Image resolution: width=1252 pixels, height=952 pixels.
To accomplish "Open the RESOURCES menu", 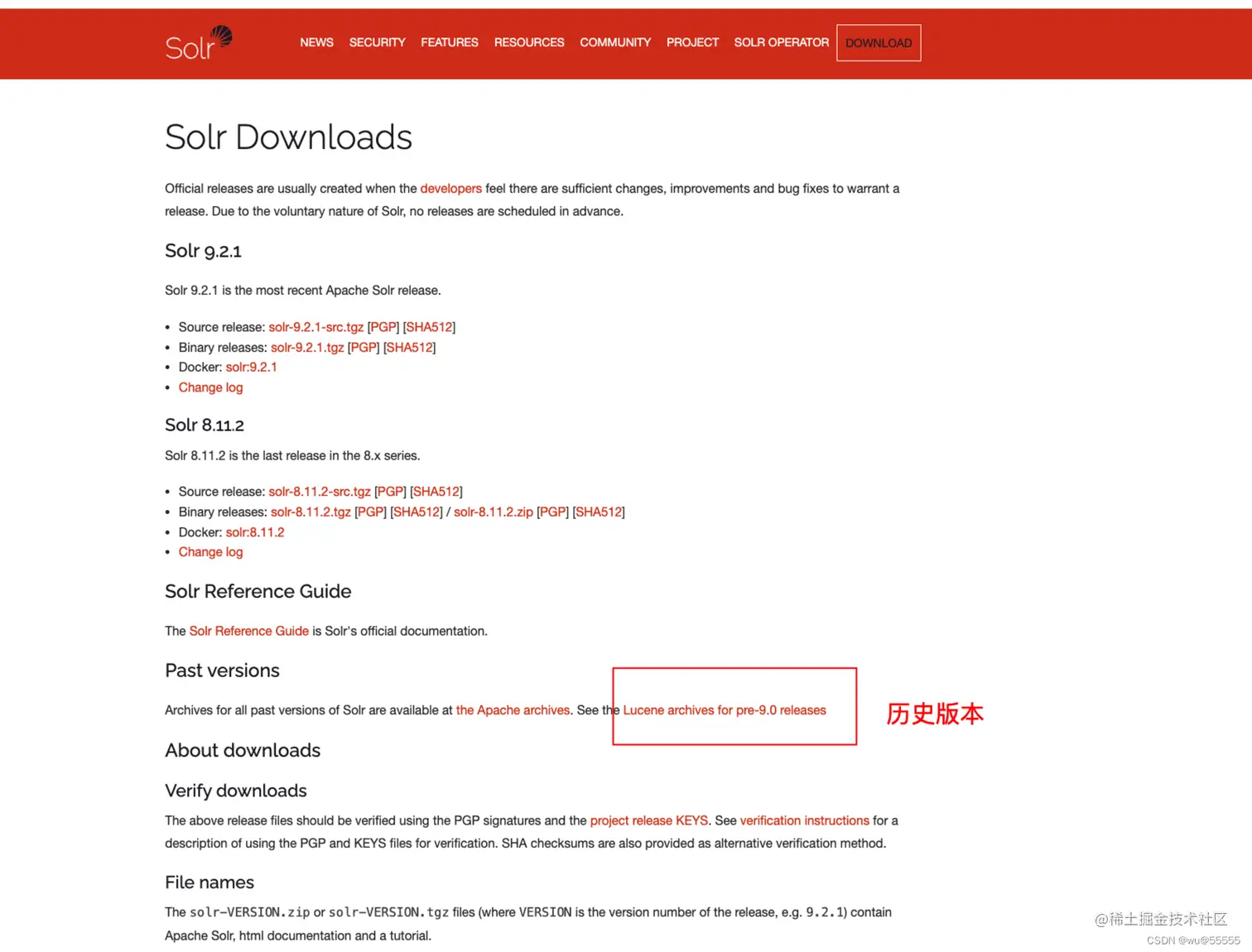I will tap(529, 42).
